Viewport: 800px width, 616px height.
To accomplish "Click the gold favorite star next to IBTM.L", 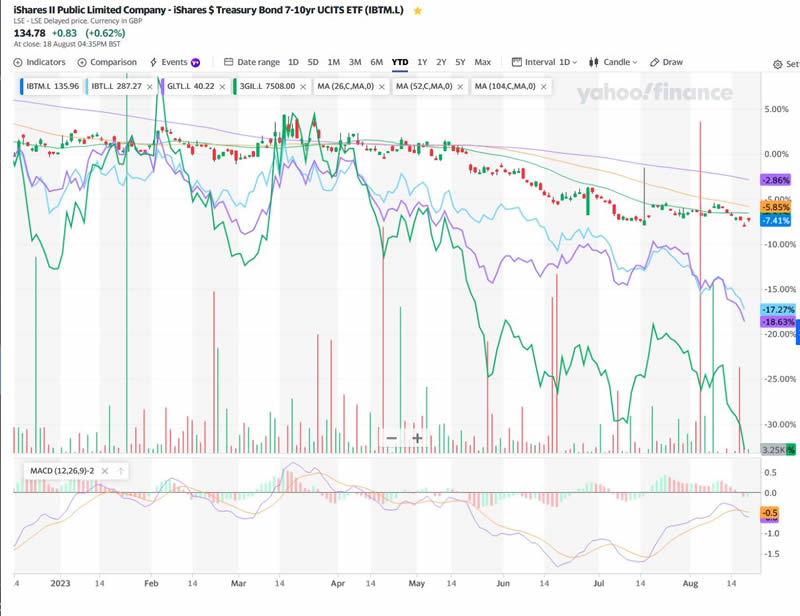I will coord(417,11).
